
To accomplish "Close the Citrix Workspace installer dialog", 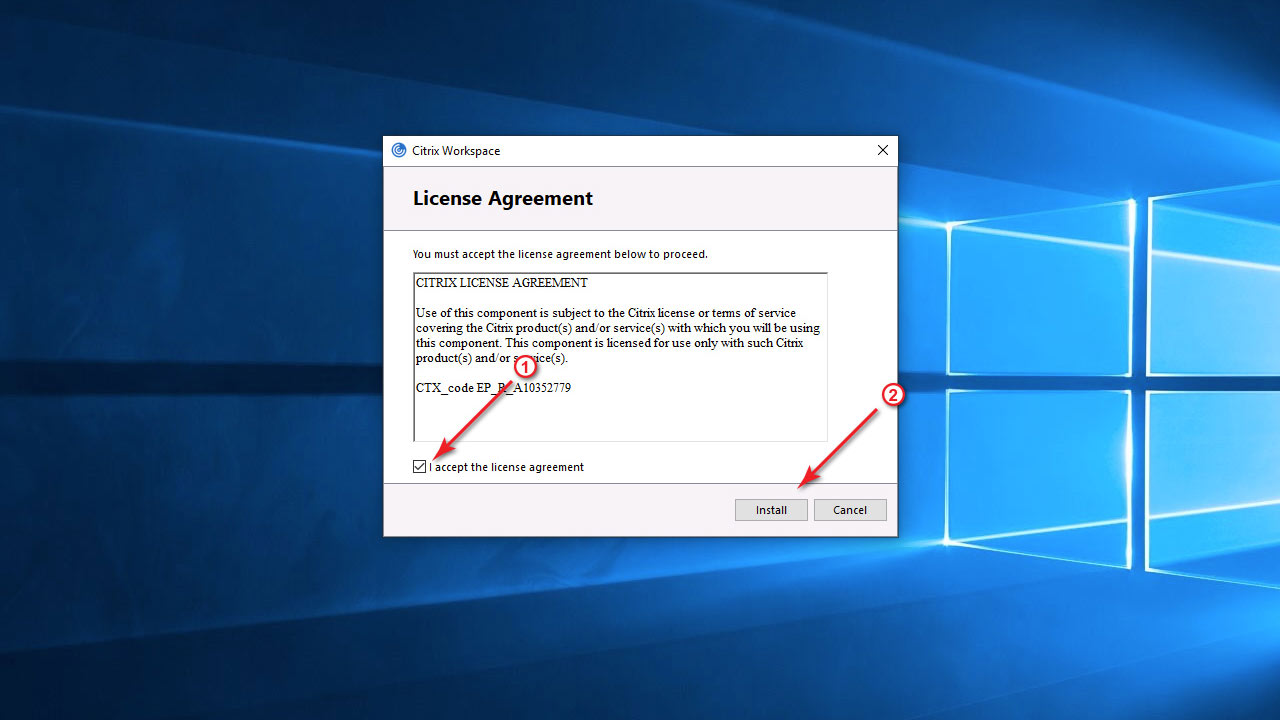I will click(x=882, y=150).
